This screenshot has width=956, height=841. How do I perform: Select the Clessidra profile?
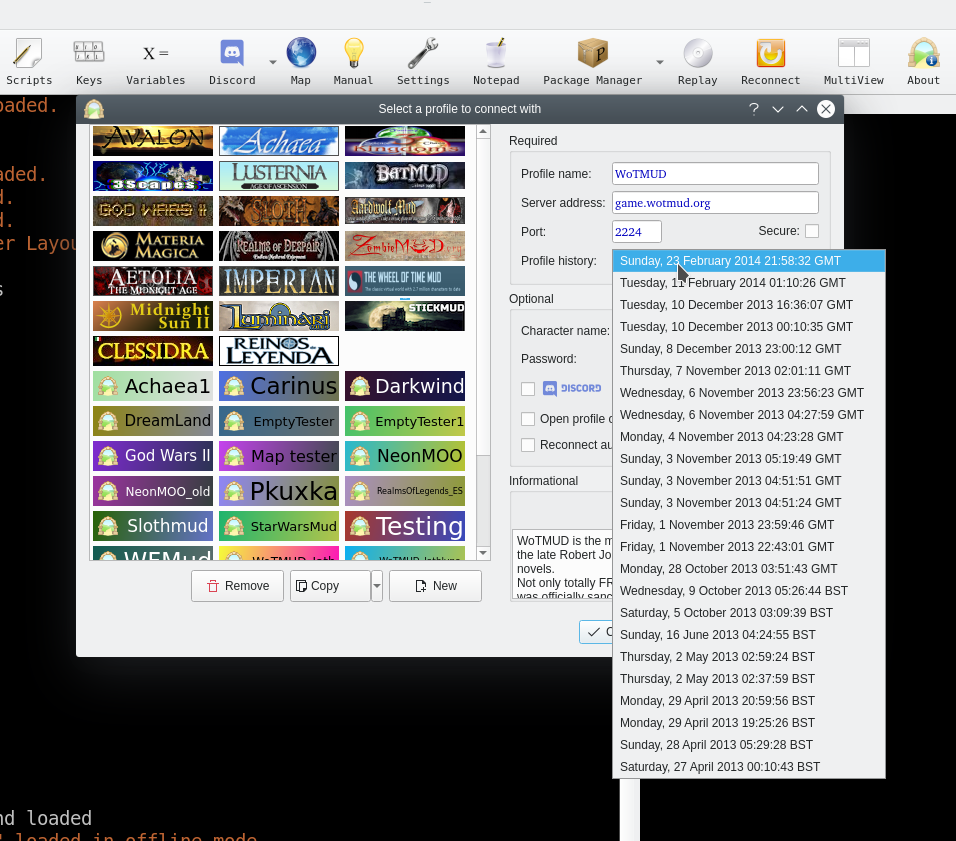pos(153,351)
